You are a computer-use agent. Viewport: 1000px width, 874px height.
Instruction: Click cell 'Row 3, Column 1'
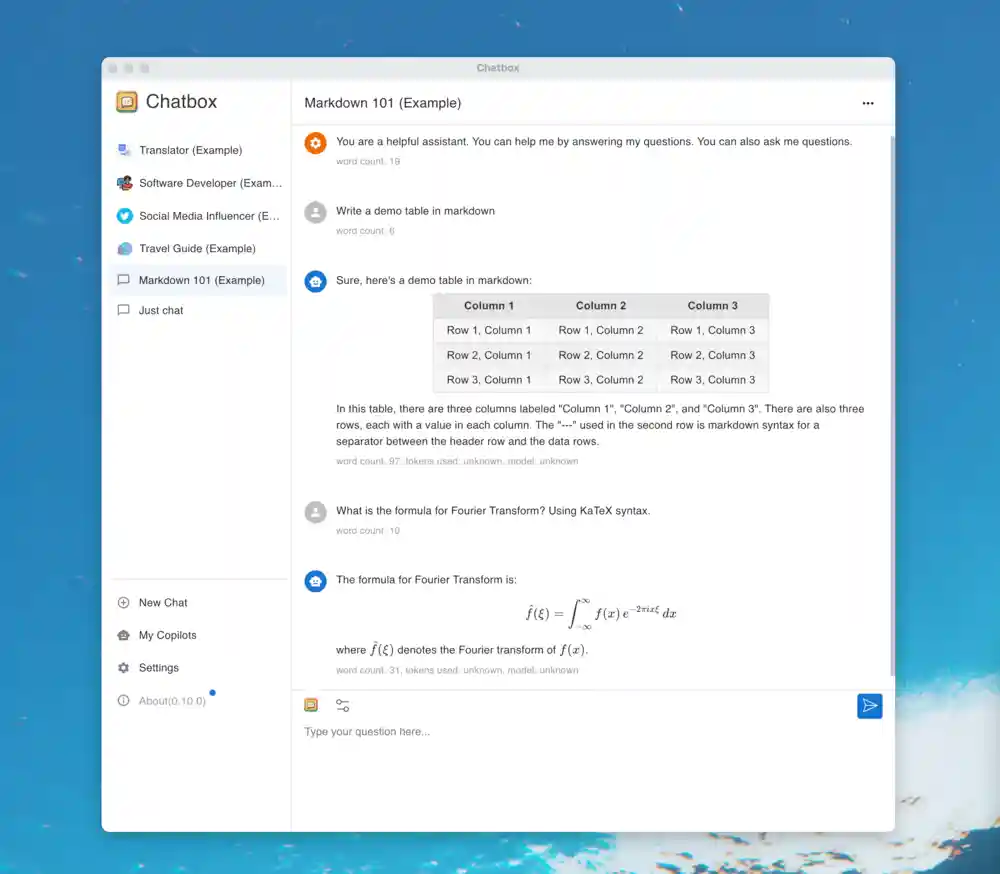[x=489, y=380]
